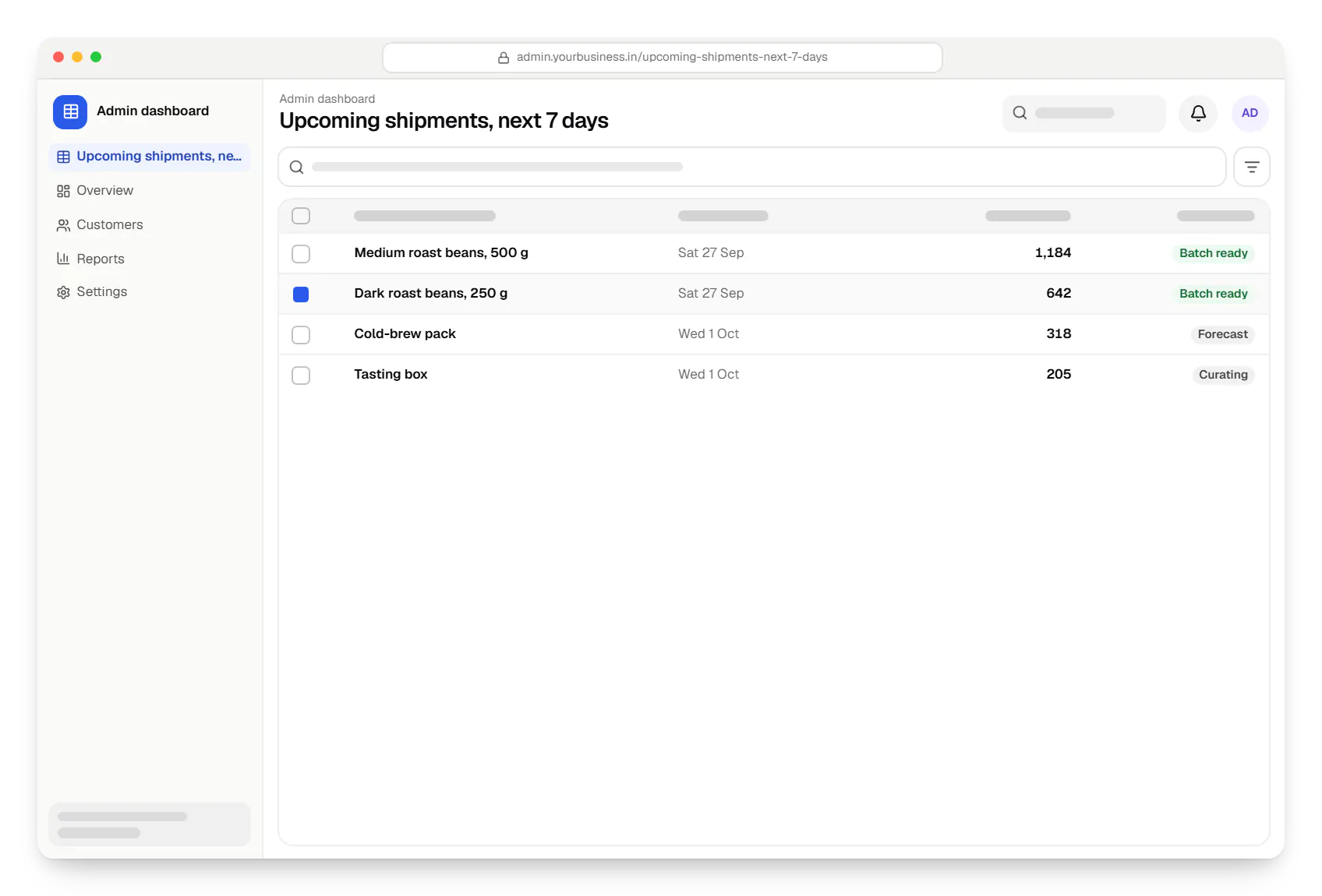Uncheck the Dark roast beans row checkbox
Image resolution: width=1322 pixels, height=896 pixels.
(301, 295)
